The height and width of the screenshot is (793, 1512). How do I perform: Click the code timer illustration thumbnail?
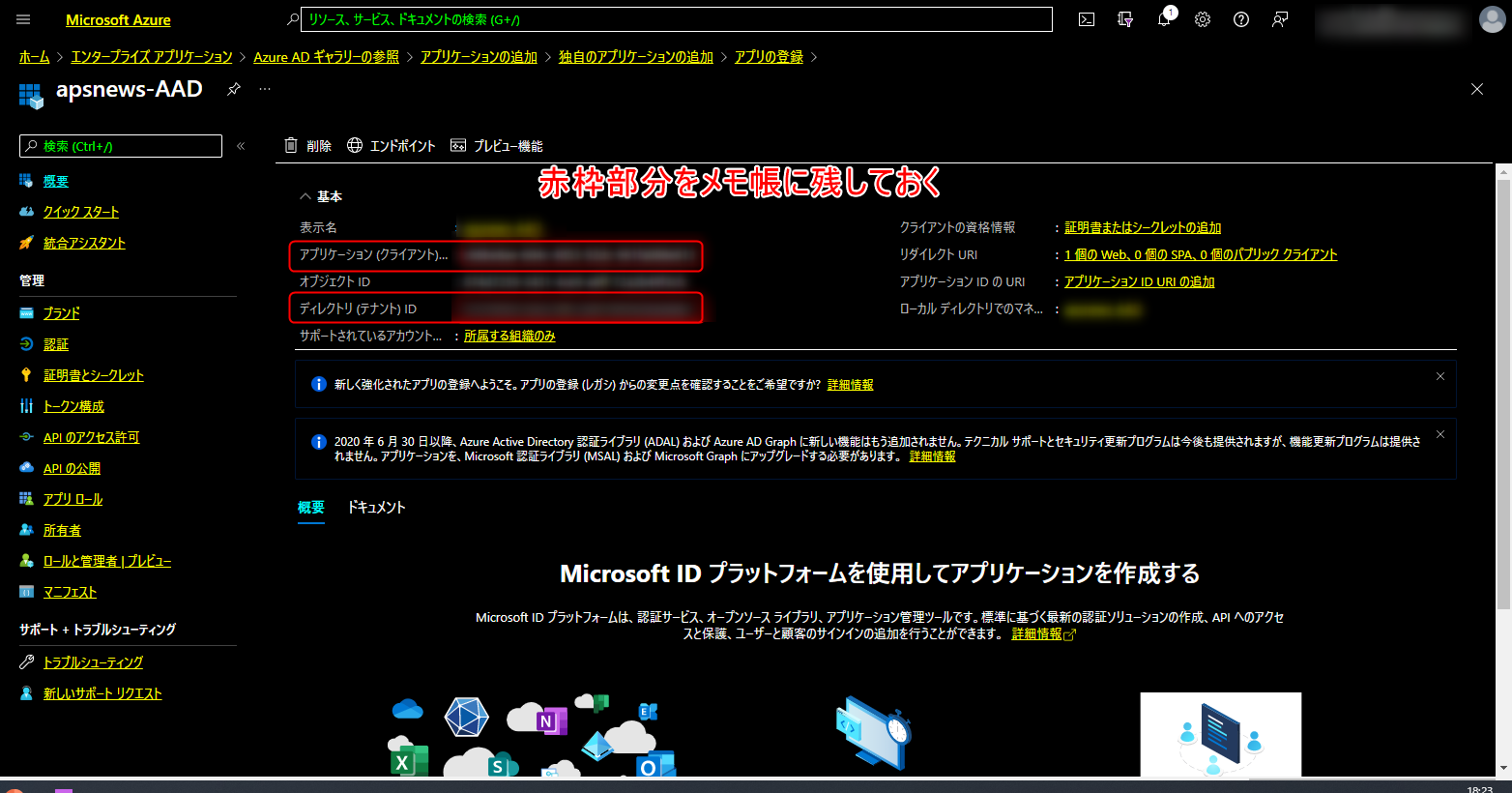[x=874, y=733]
